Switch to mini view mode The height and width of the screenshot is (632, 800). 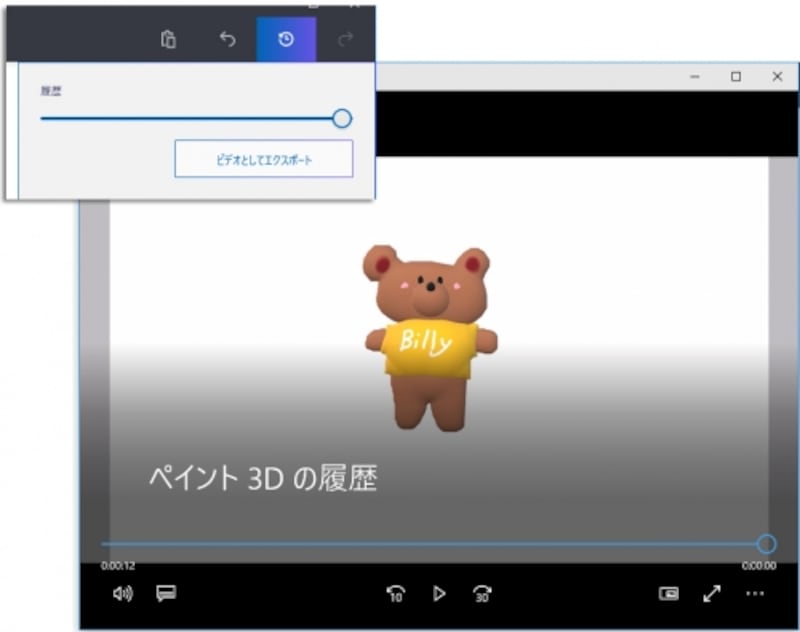[x=668, y=593]
